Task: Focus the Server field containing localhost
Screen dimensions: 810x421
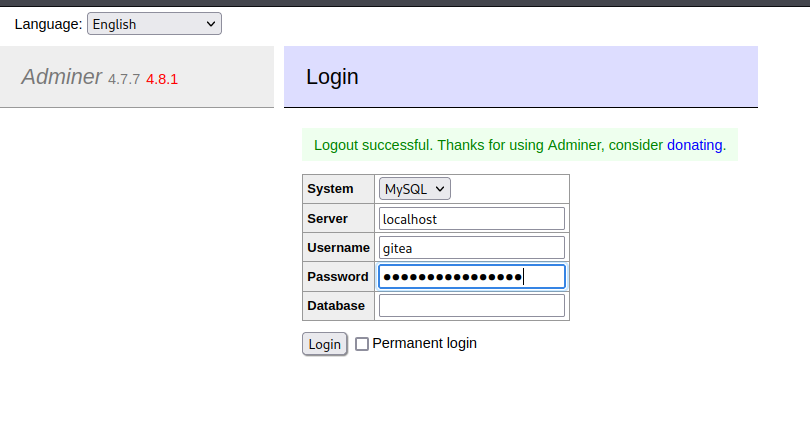Action: point(471,219)
